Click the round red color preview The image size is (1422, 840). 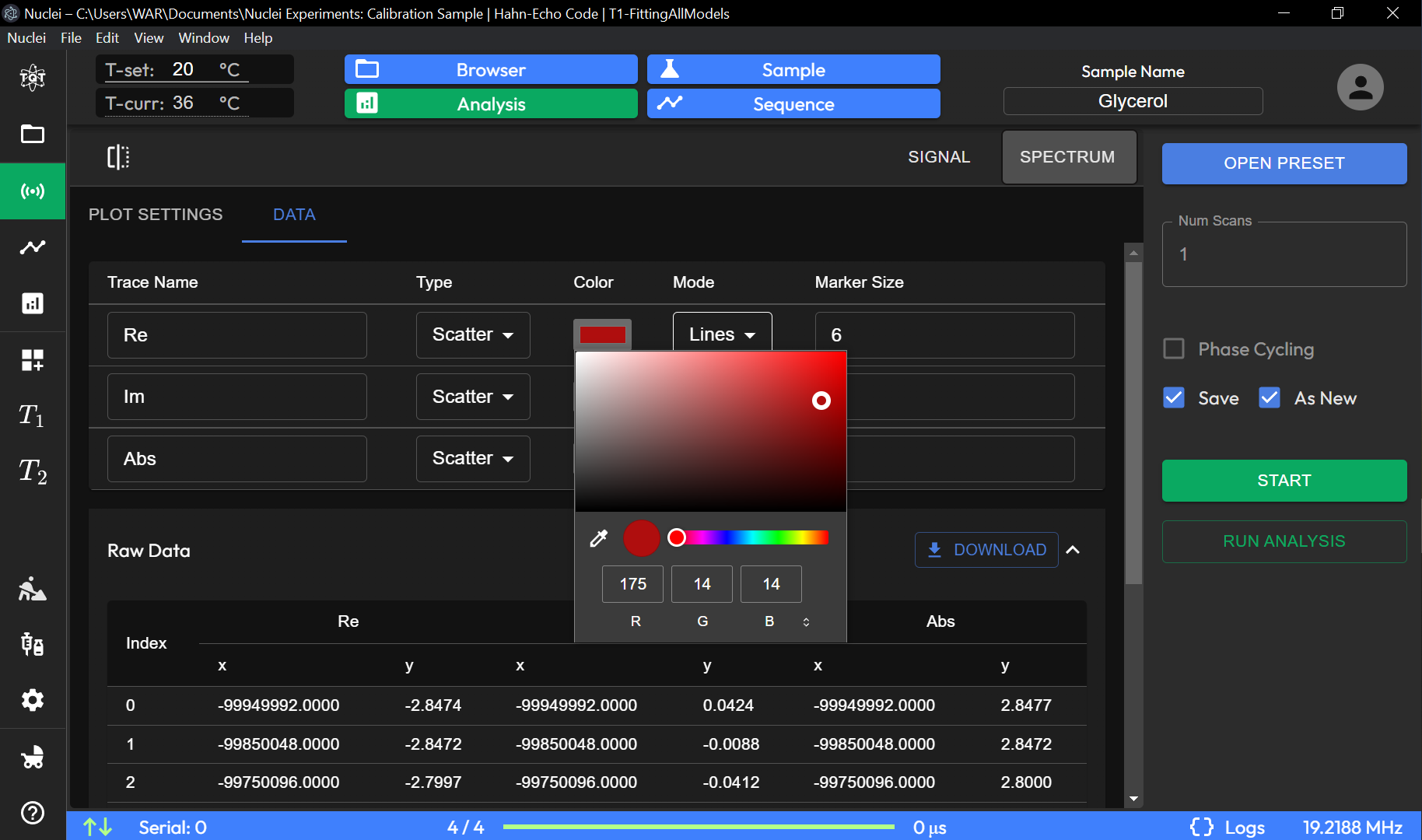pyautogui.click(x=642, y=538)
